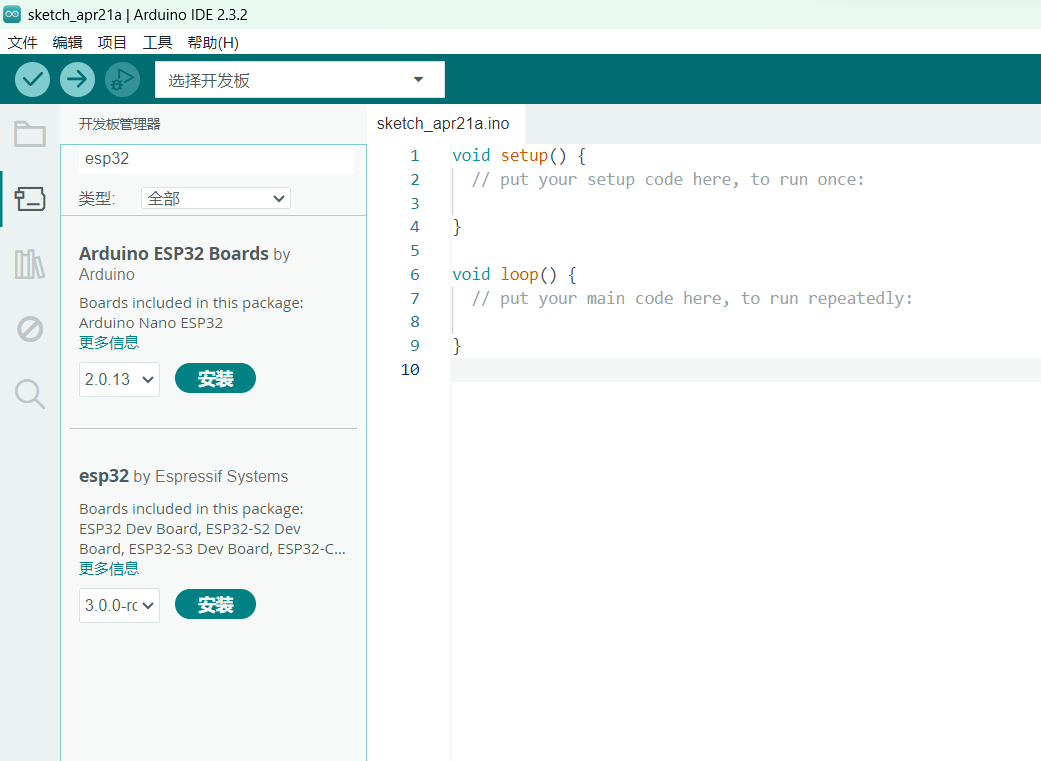Click the Verify checkmark button
Image resolution: width=1041 pixels, height=761 pixels.
pos(32,80)
